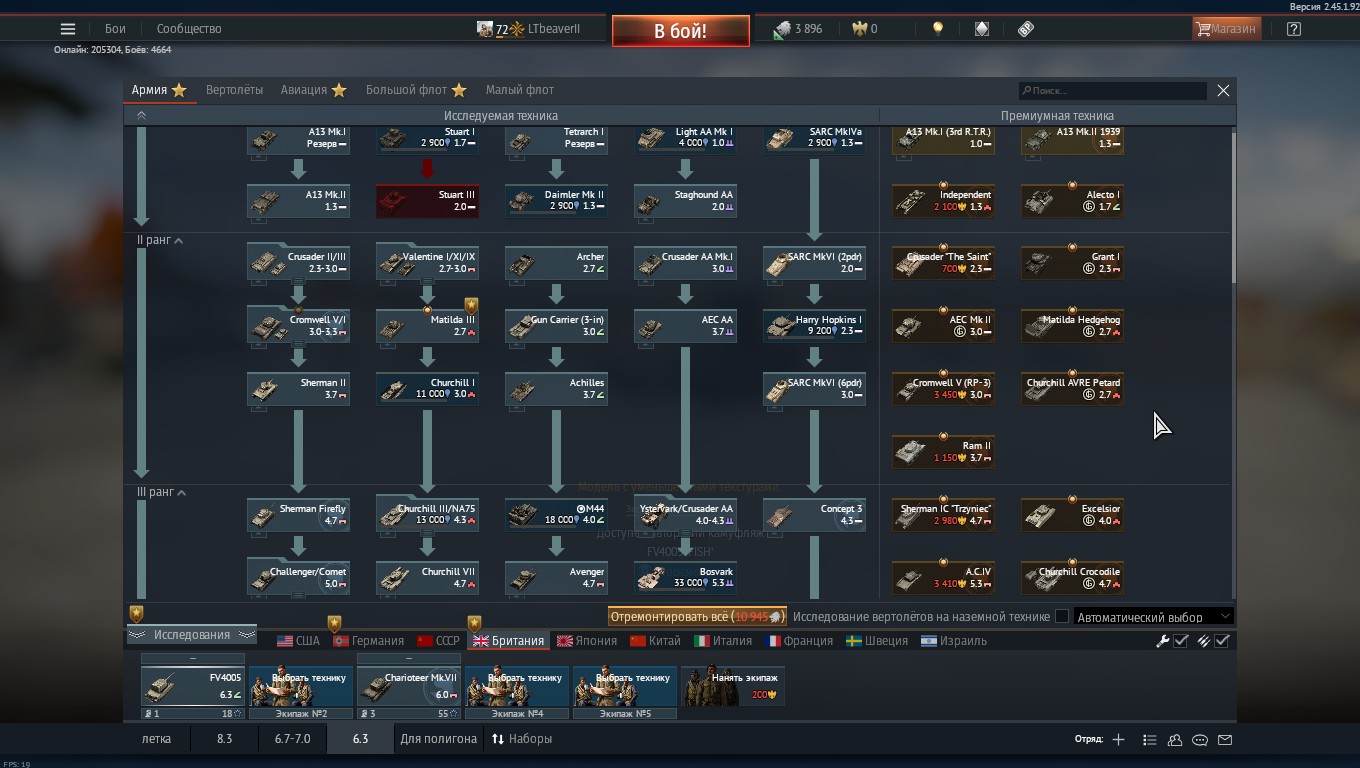Select the premium Excelsior card
This screenshot has width=1360, height=768.
(1072, 515)
